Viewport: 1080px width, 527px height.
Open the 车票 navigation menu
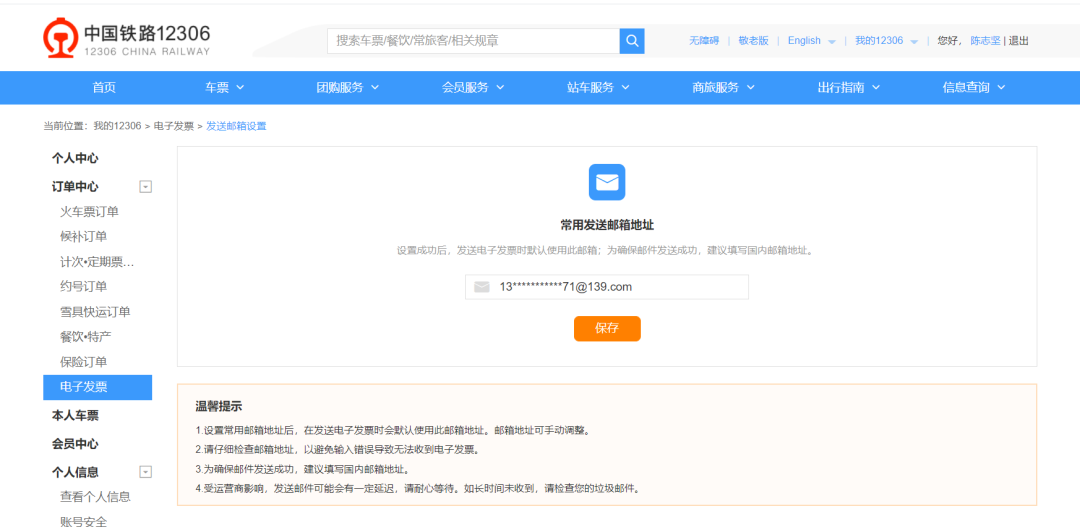pos(225,88)
